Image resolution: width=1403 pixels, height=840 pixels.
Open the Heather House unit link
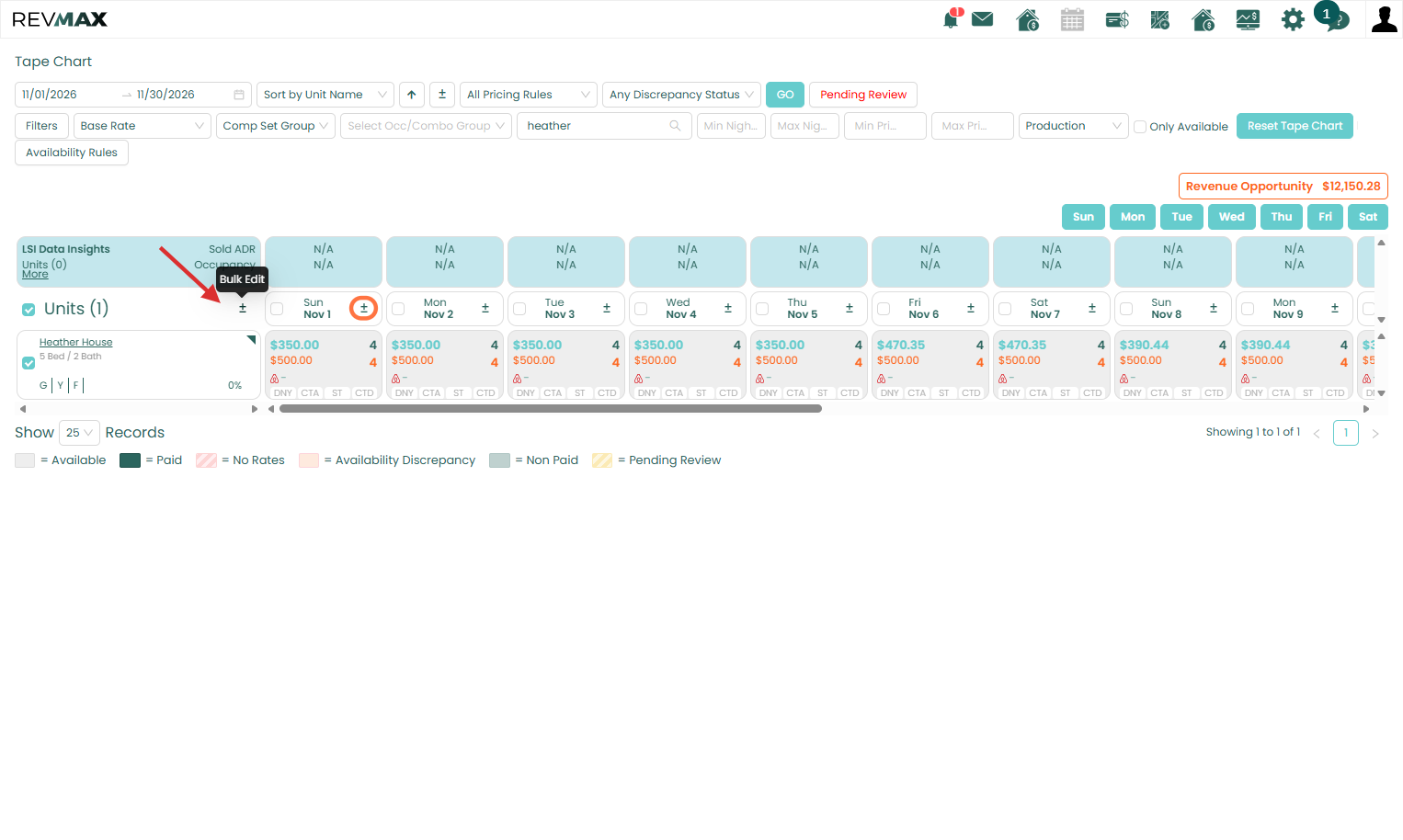75,342
